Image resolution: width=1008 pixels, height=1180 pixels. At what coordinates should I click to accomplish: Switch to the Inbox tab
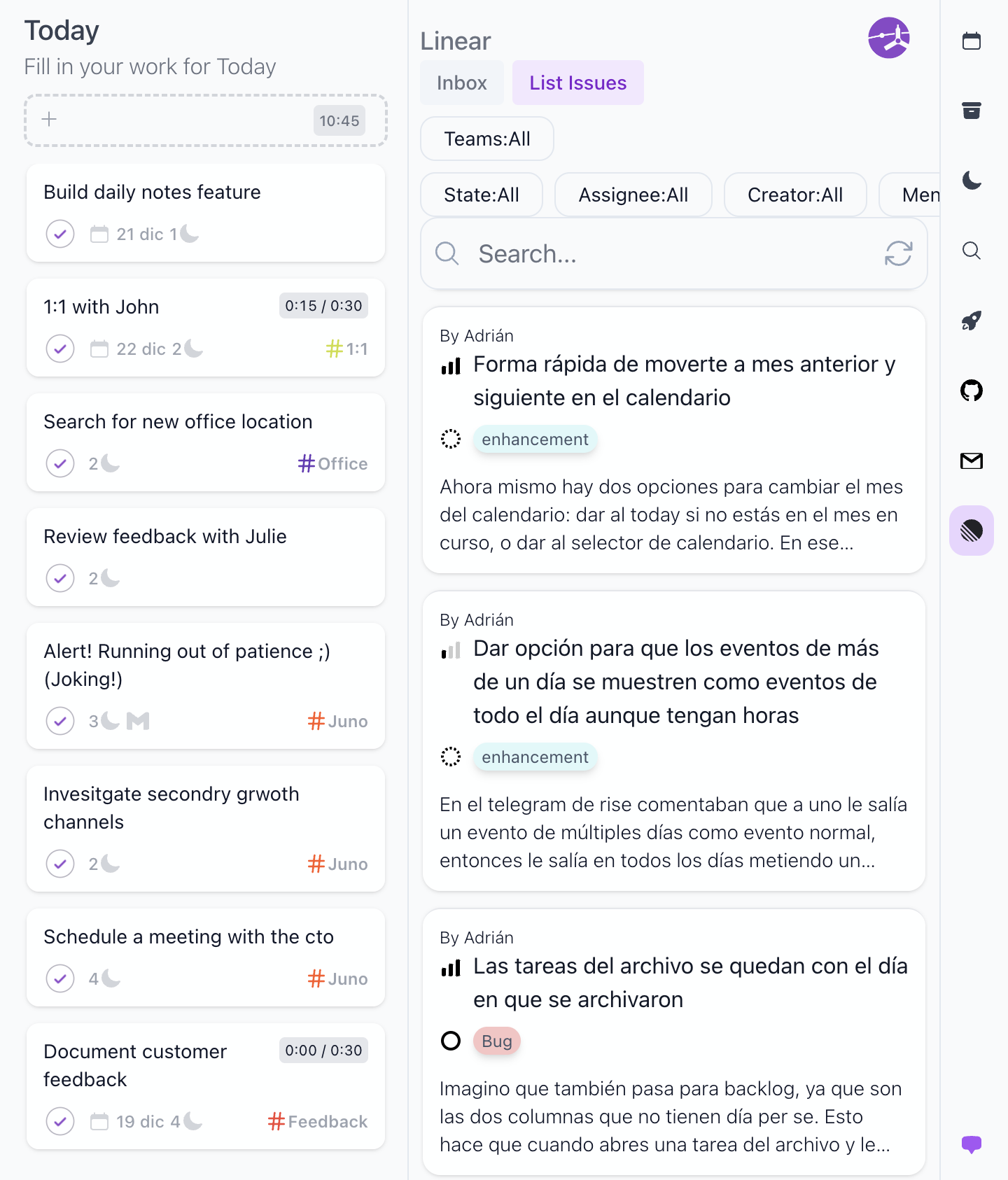click(461, 83)
